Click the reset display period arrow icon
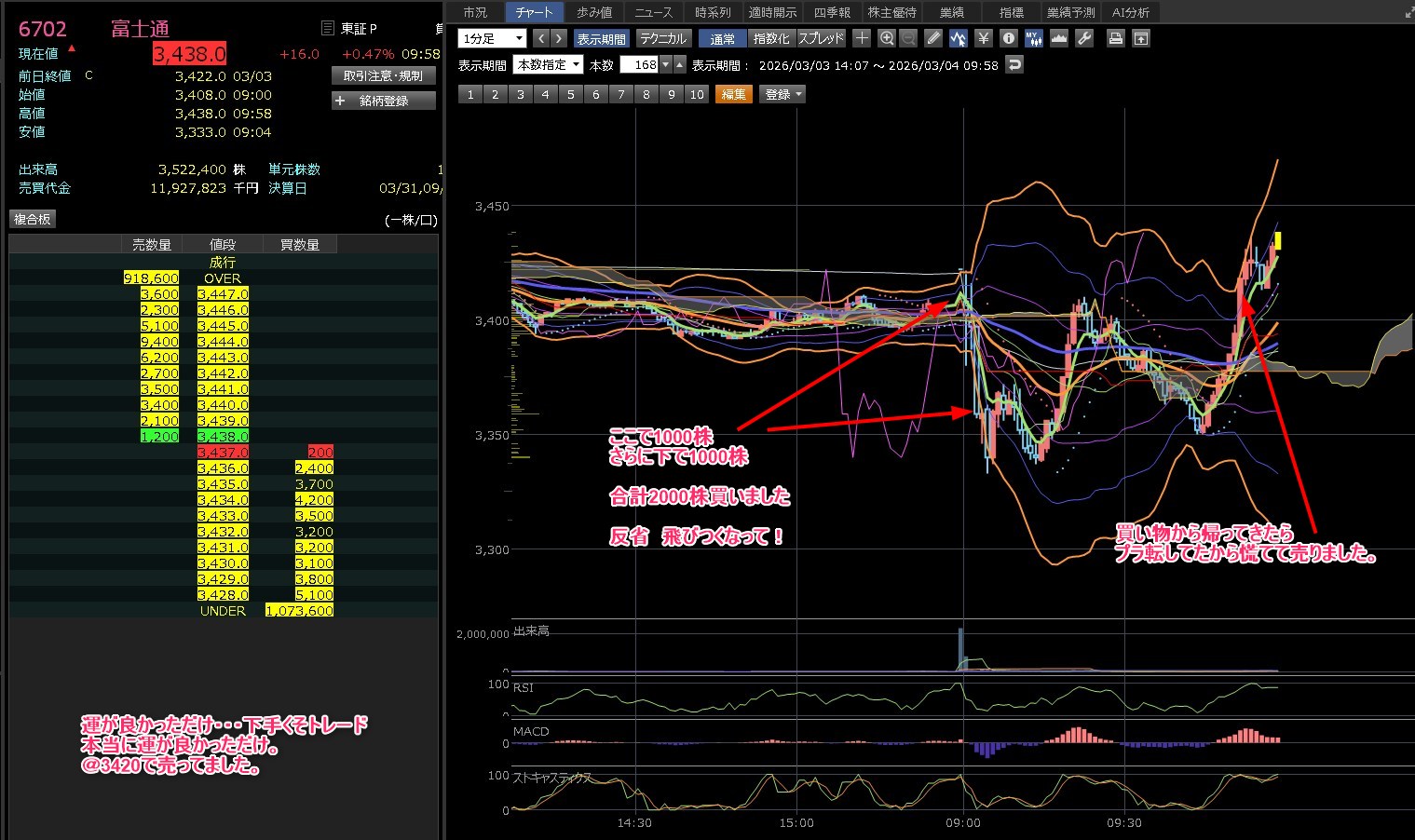This screenshot has height=840, width=1415. tap(1014, 65)
